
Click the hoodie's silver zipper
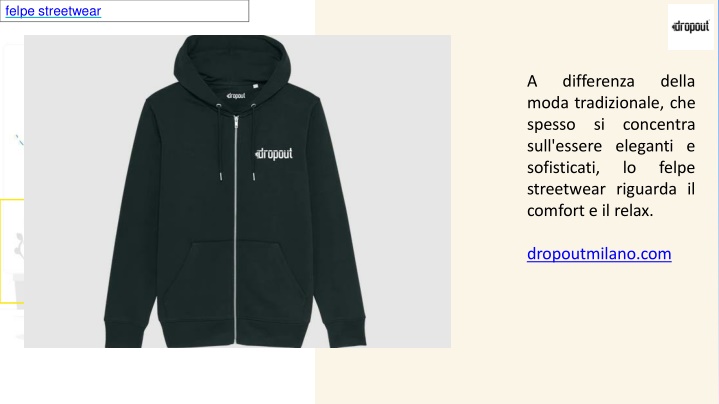236,229
